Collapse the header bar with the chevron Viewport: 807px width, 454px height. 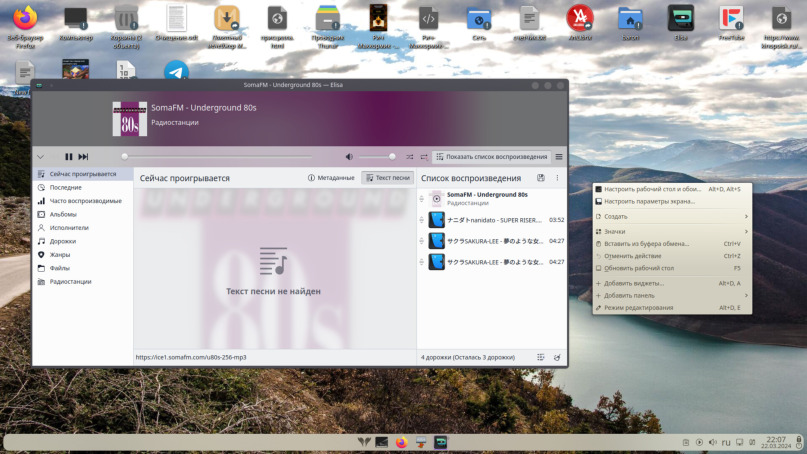click(x=41, y=157)
